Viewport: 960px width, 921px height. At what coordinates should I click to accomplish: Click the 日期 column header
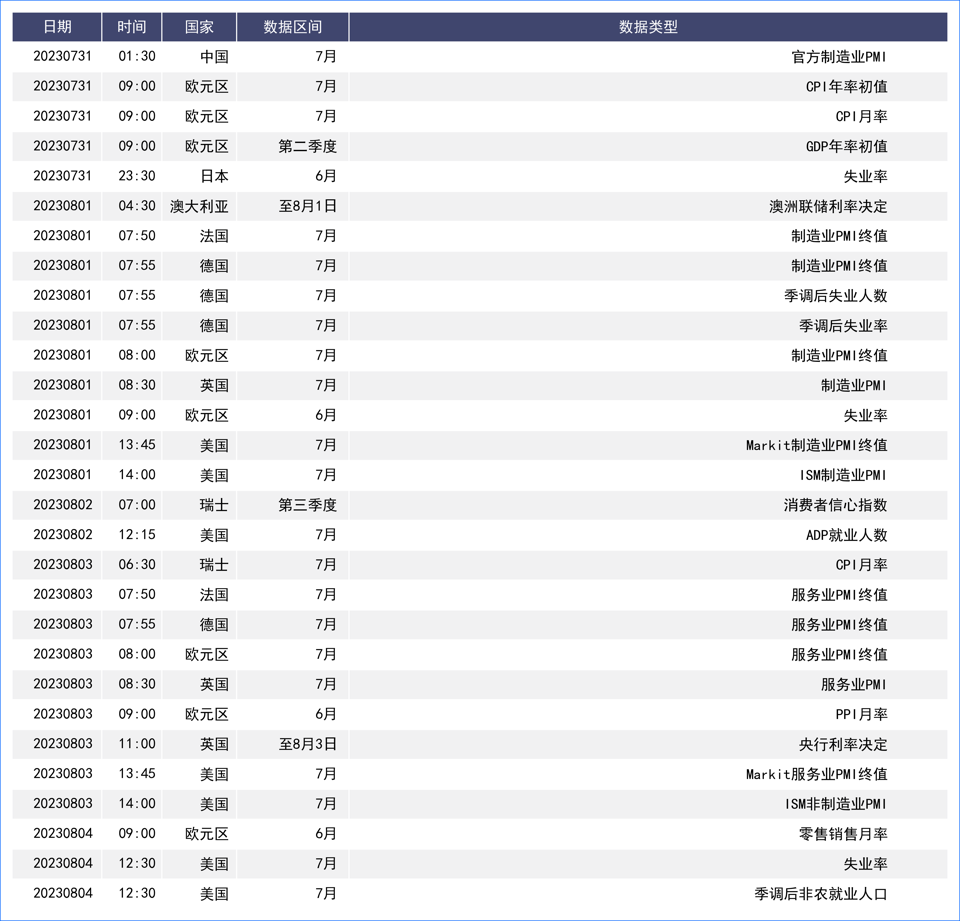(x=57, y=27)
